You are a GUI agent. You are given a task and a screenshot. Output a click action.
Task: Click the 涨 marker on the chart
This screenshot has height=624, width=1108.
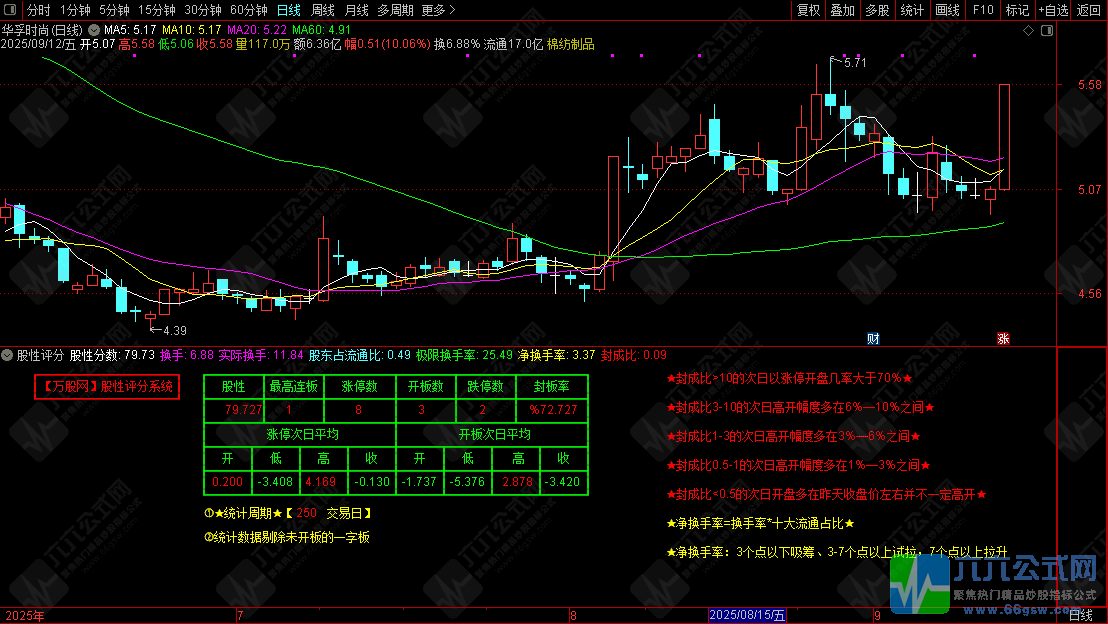point(1003,339)
